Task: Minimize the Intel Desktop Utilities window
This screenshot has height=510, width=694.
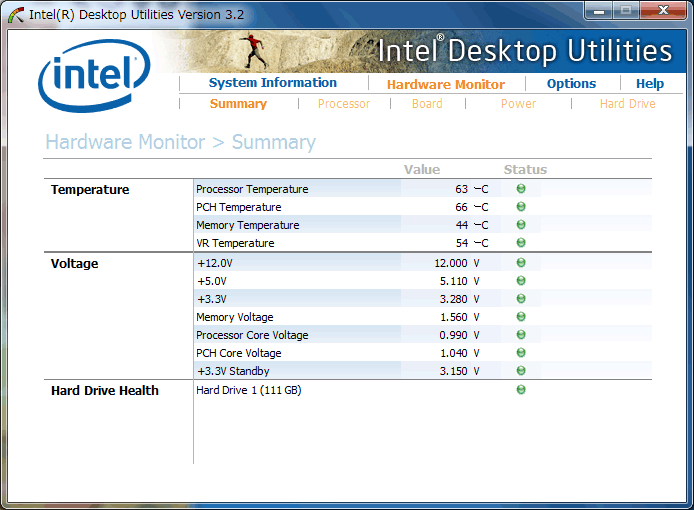Action: 599,11
